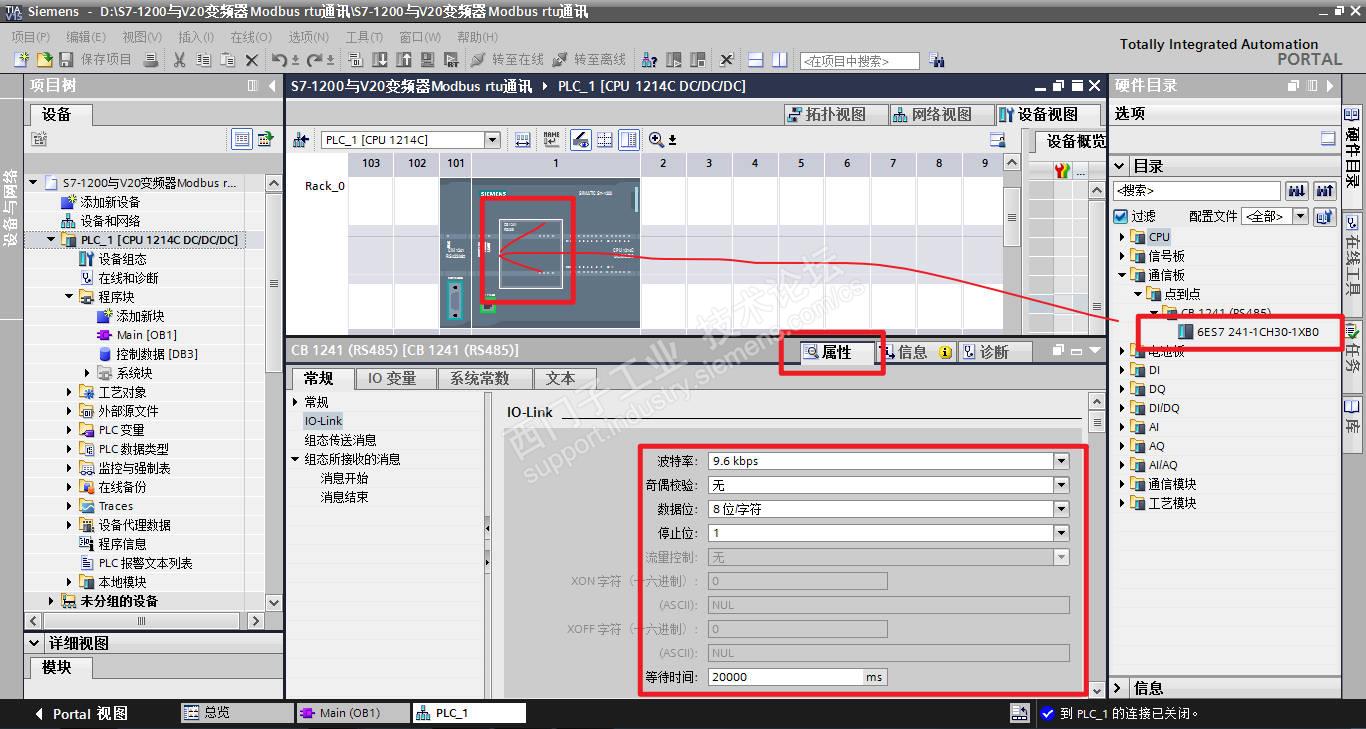The image size is (1366, 729).
Task: Click the paste icon in the toolbar
Action: pos(227,60)
